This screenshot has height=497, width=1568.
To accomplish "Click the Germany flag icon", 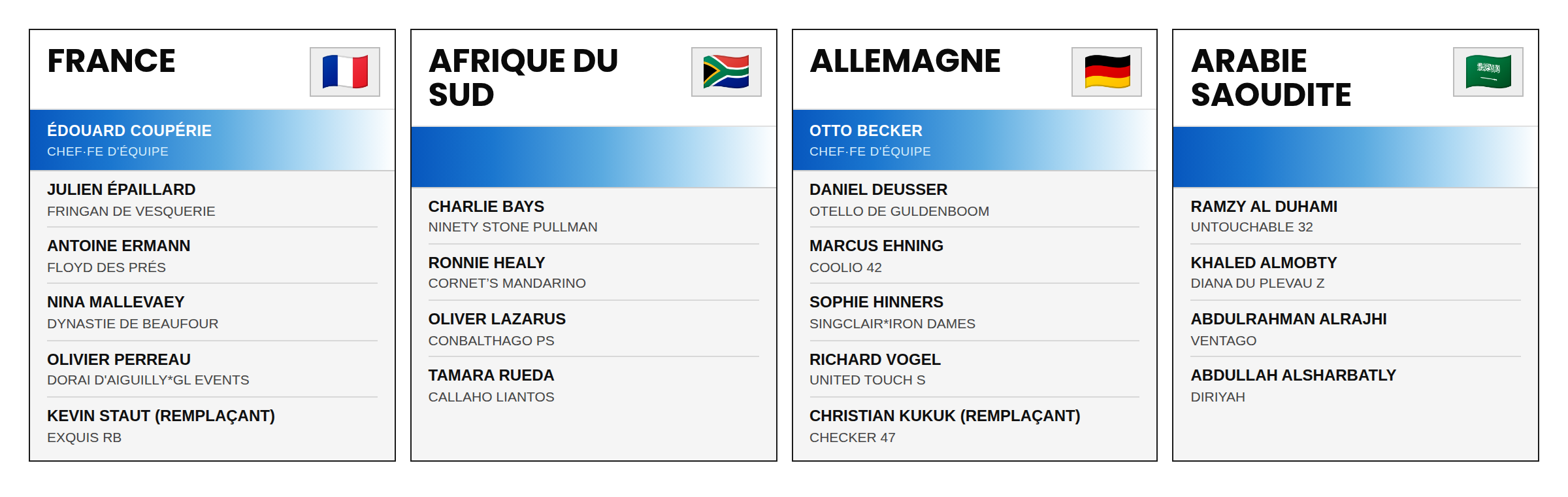I will point(1107,72).
